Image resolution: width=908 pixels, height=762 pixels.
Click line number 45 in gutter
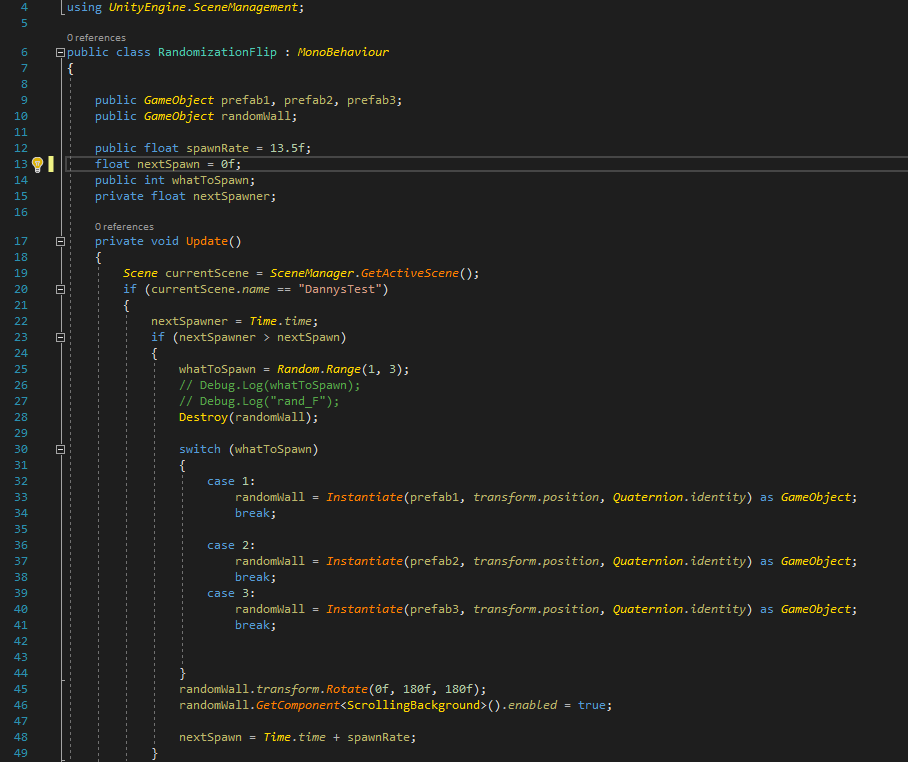[21, 689]
